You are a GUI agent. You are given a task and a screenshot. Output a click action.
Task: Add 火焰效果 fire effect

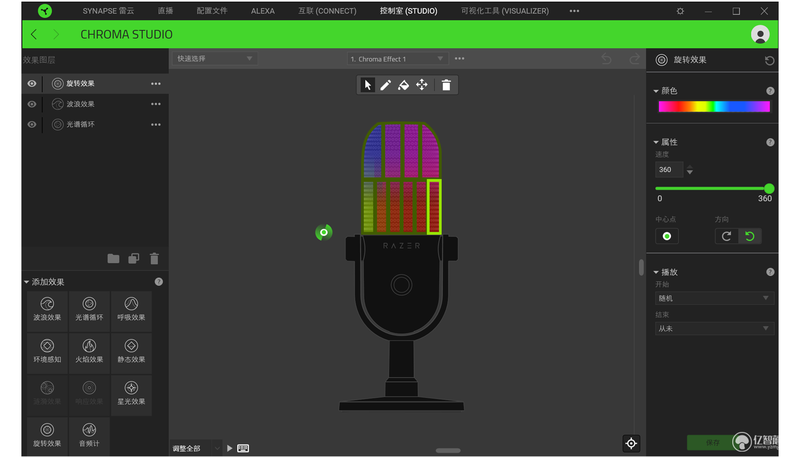[89, 351]
